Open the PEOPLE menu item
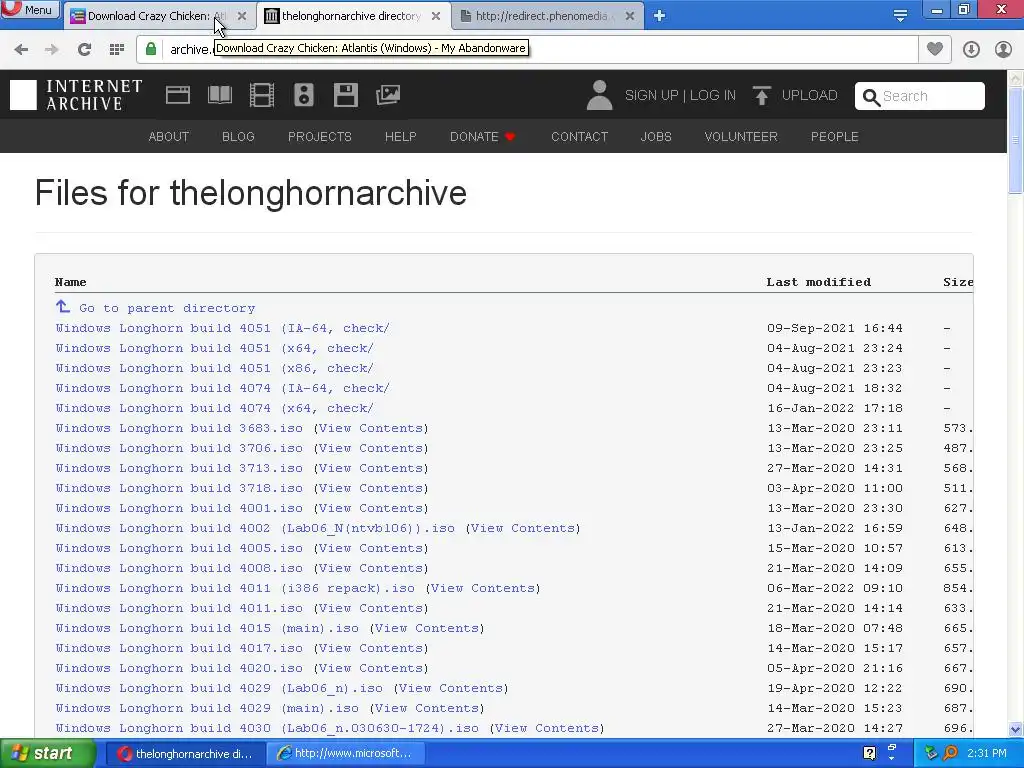1024x768 pixels. [x=834, y=136]
